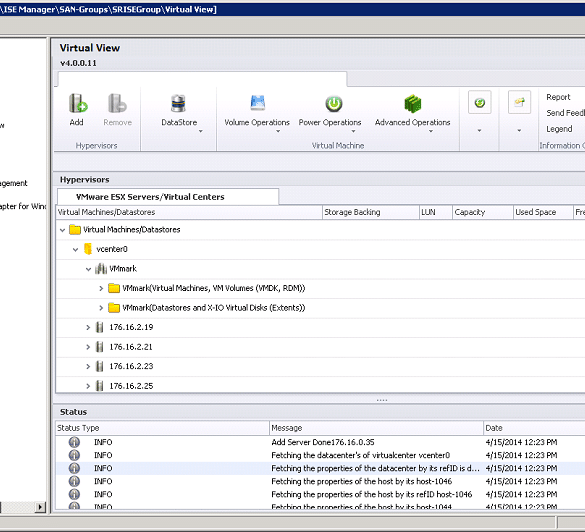
Task: Click the Remove hypervisor icon
Action: point(117,103)
